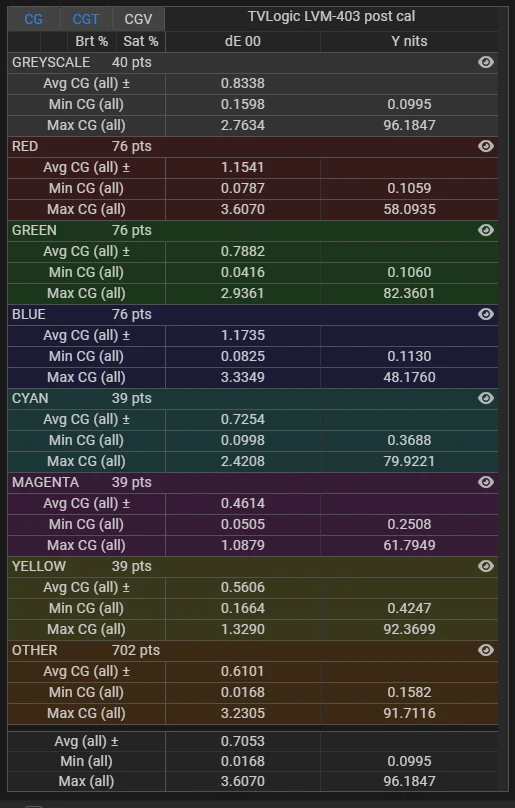Toggle visibility eye for OTHER group

pyautogui.click(x=486, y=650)
